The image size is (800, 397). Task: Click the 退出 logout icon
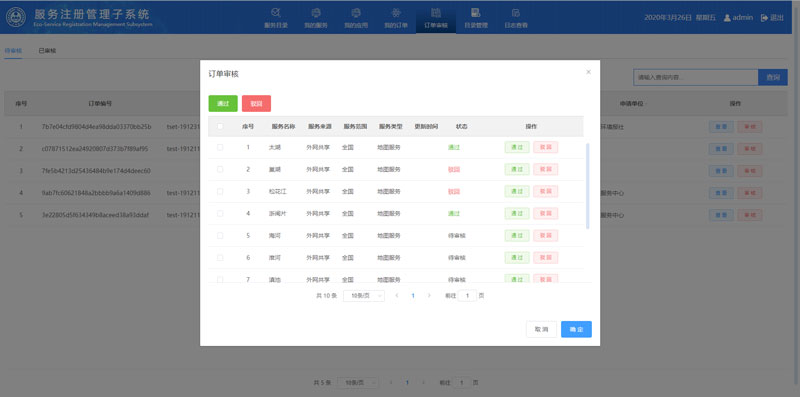pyautogui.click(x=764, y=17)
